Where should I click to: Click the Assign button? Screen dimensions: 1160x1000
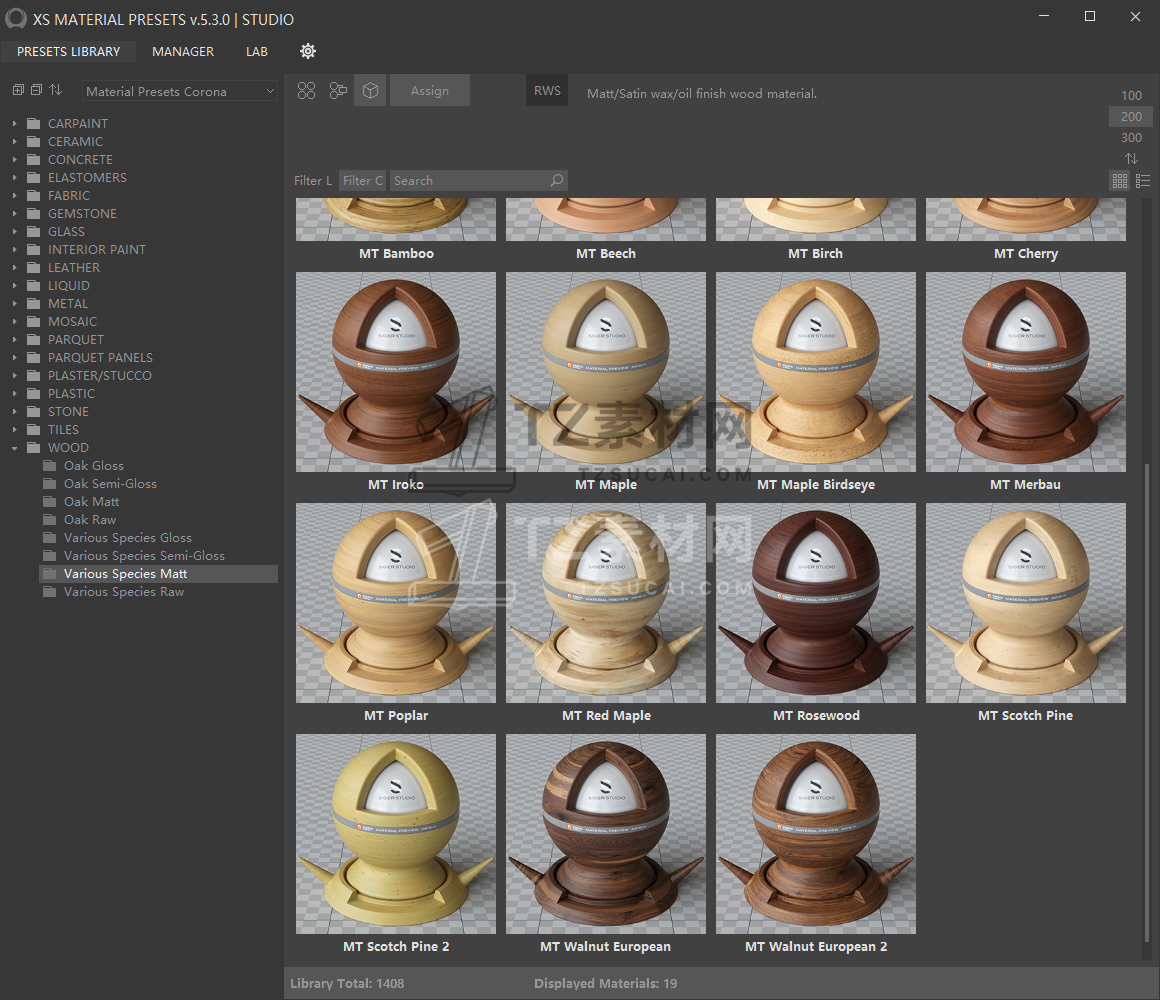point(429,91)
